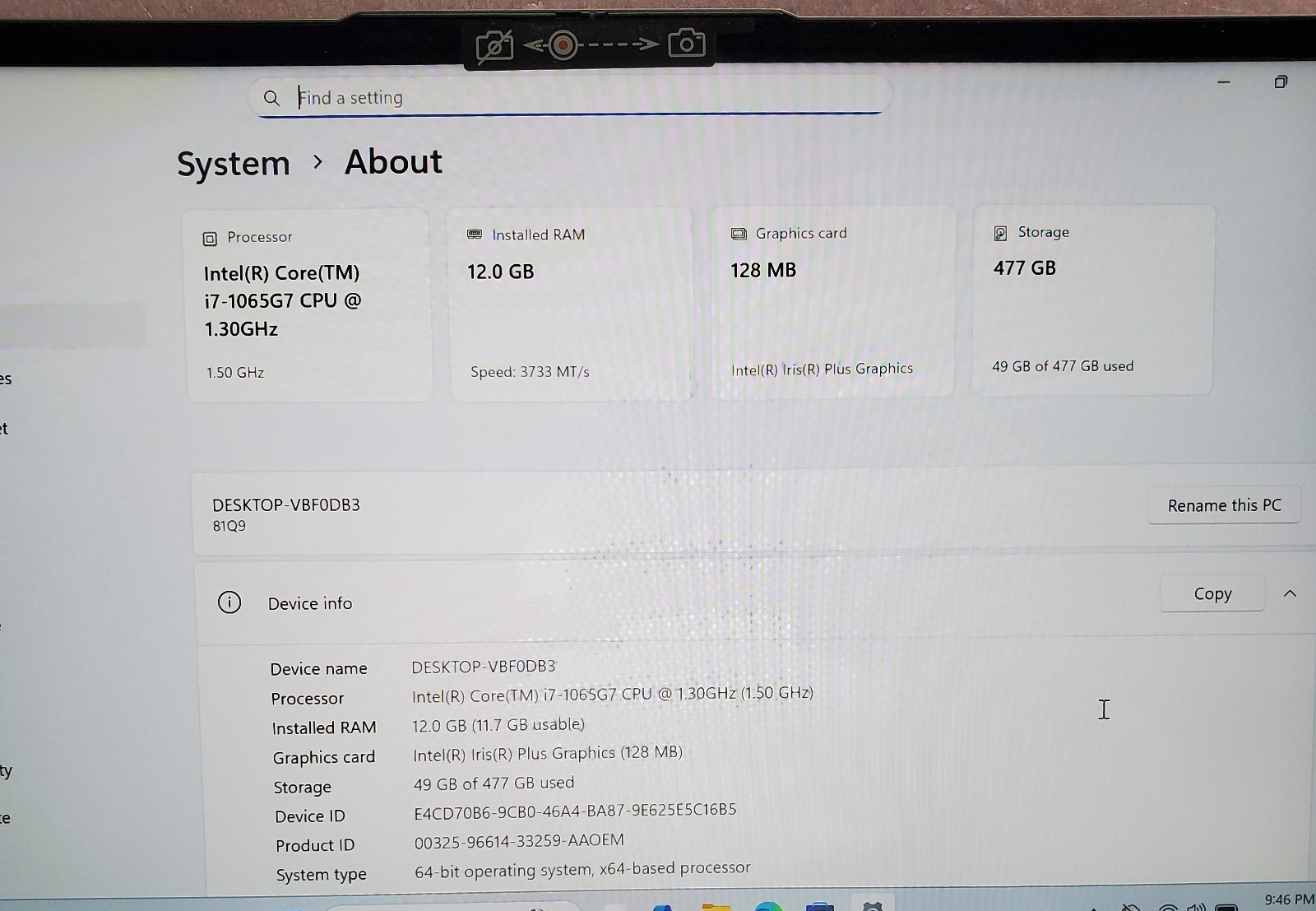Screen dimensions: 1316x911
Task: Copy the device info with the Copy button
Action: (1212, 593)
